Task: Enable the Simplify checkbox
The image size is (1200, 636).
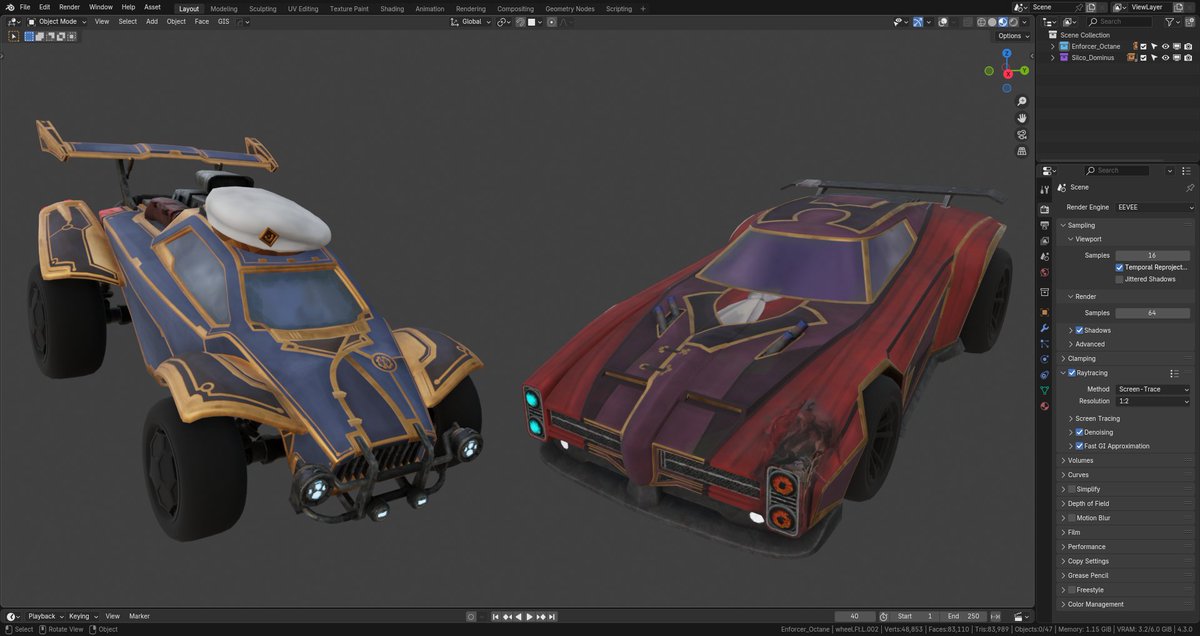Action: click(x=1072, y=489)
